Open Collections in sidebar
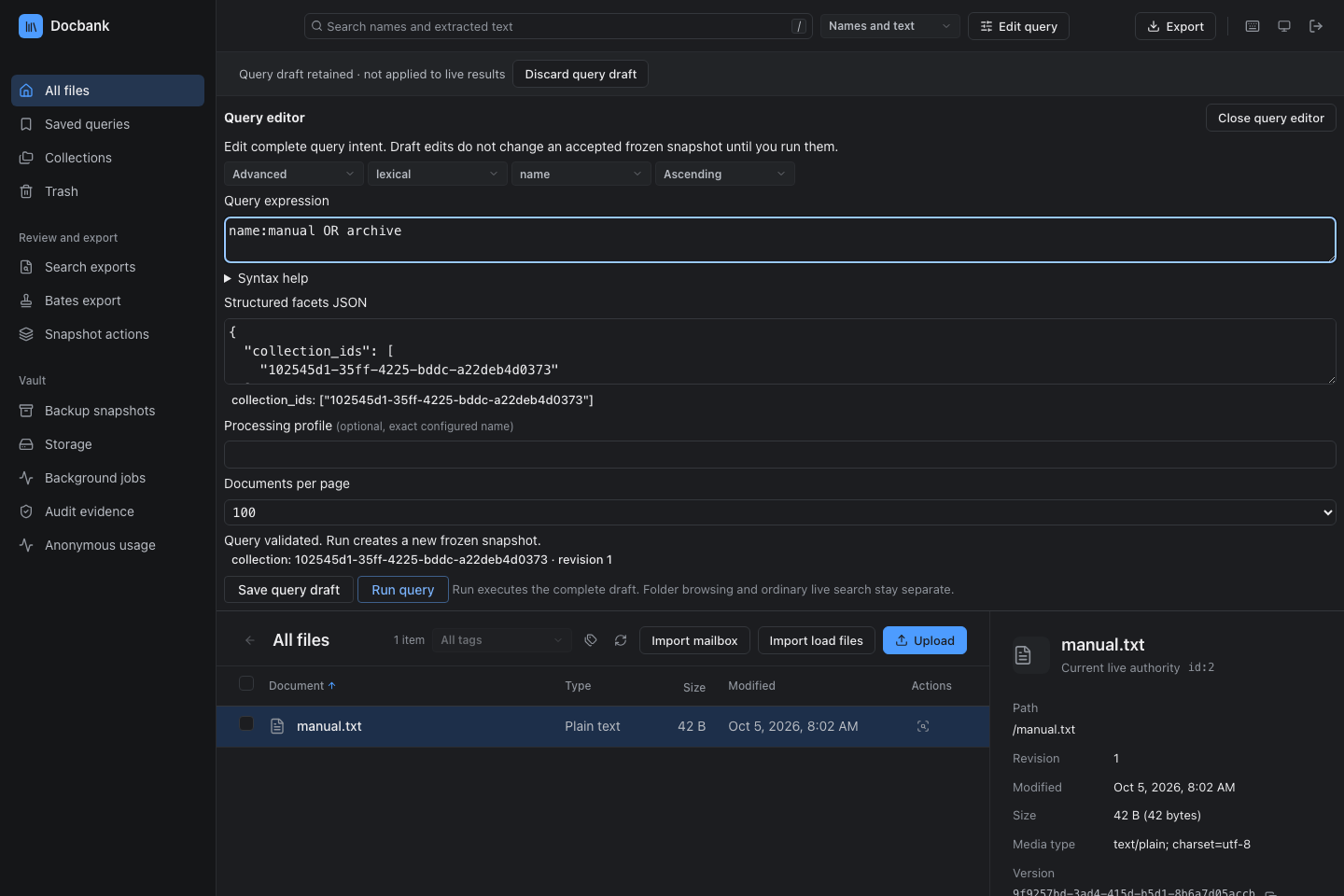Image resolution: width=1344 pixels, height=896 pixels. (x=107, y=158)
